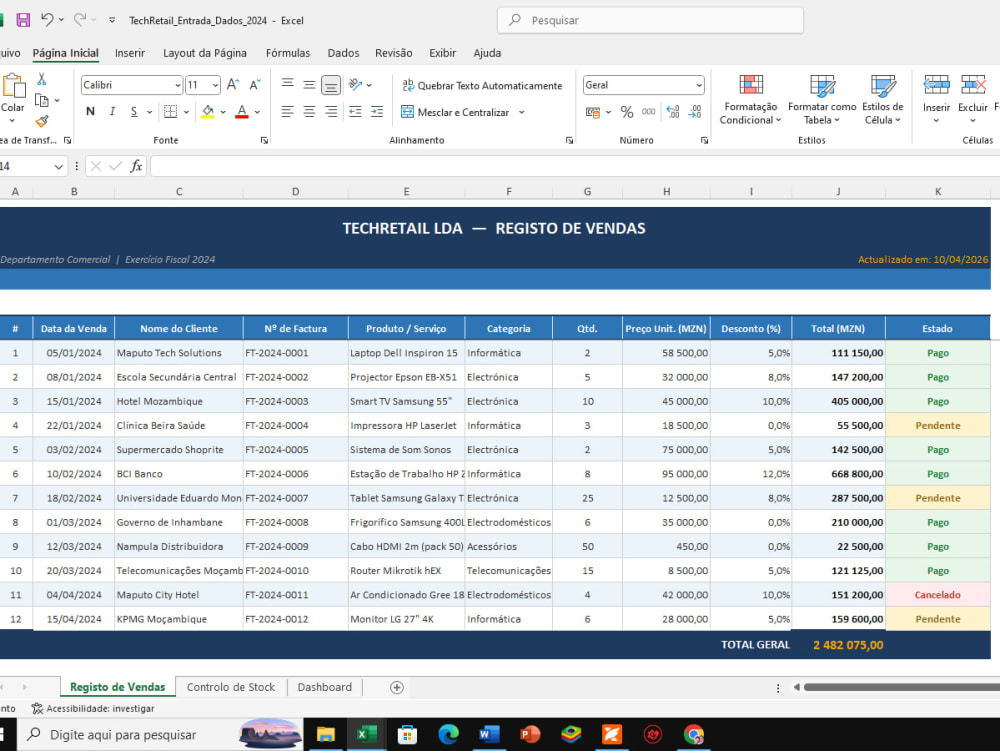Click Quebrar Texto Automaticamente

pyautogui.click(x=482, y=85)
